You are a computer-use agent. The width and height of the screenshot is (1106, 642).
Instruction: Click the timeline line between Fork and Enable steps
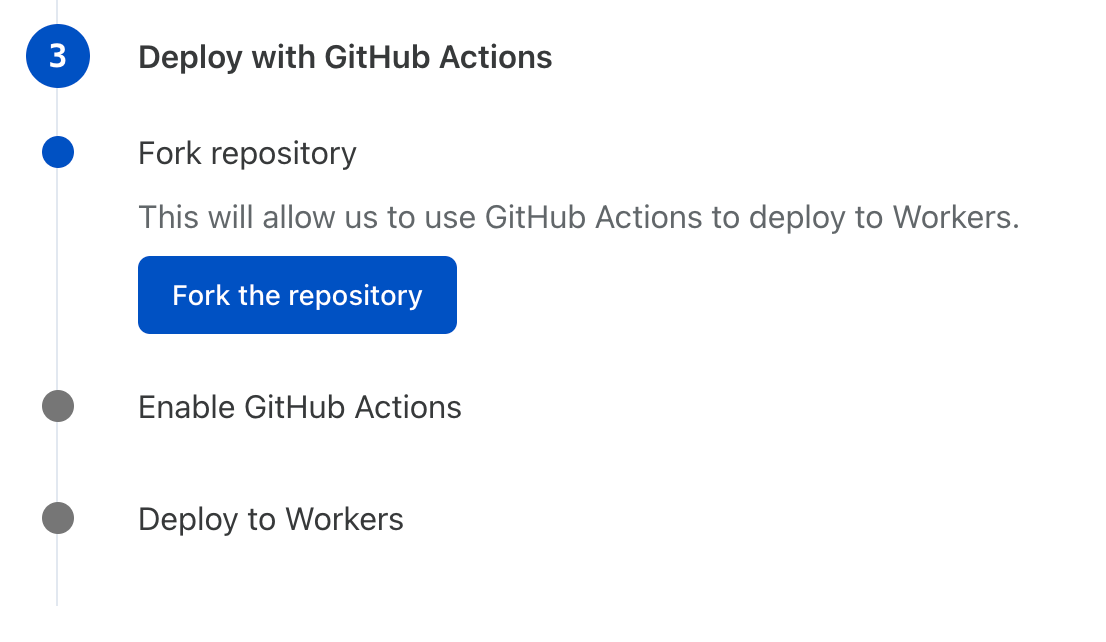(x=57, y=279)
